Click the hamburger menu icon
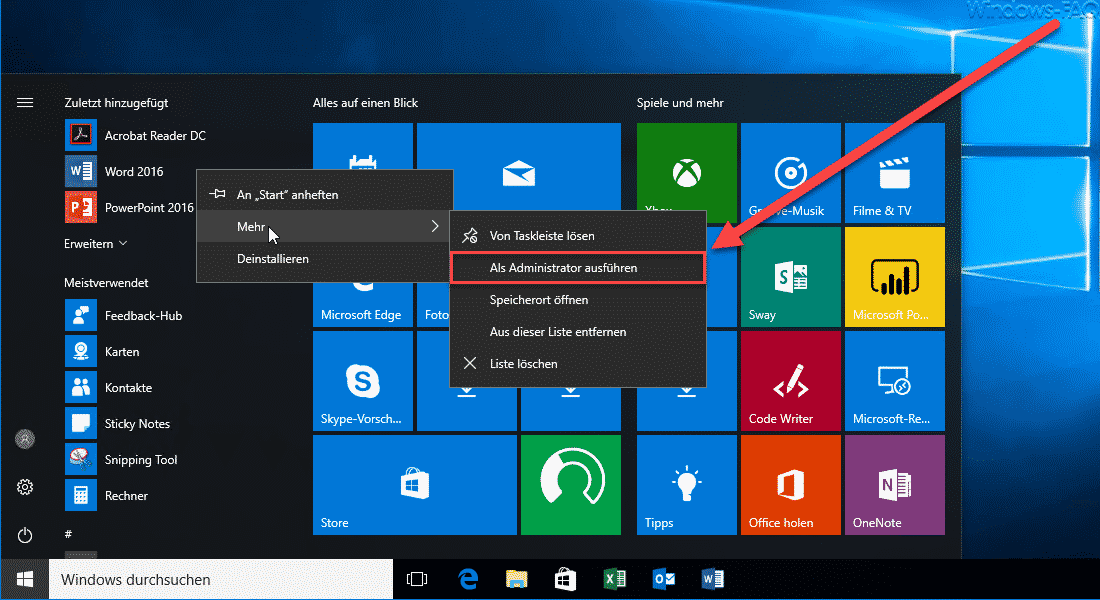The width and height of the screenshot is (1100, 600). 25,102
